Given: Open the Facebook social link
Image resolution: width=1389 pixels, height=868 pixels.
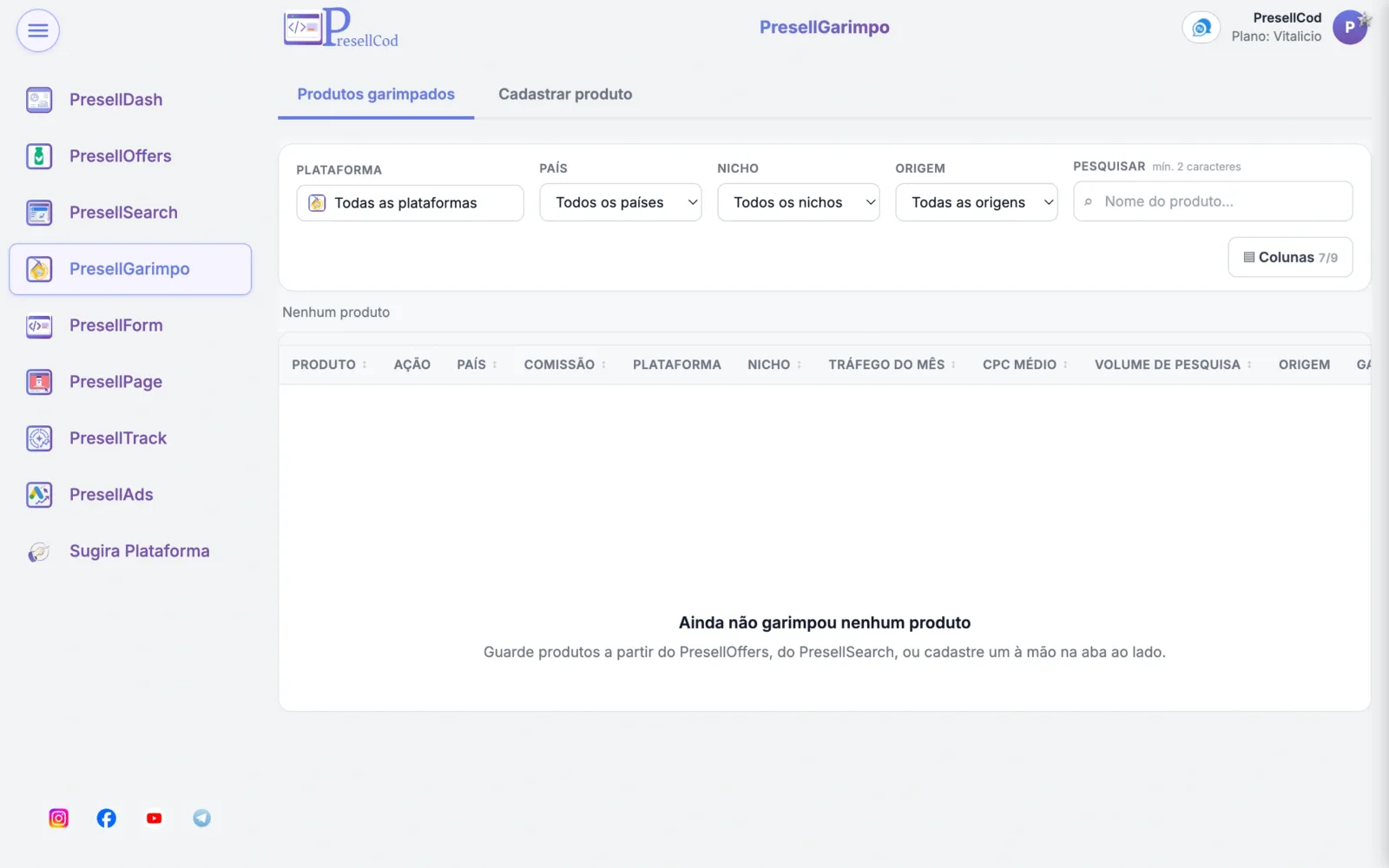Looking at the screenshot, I should (107, 819).
